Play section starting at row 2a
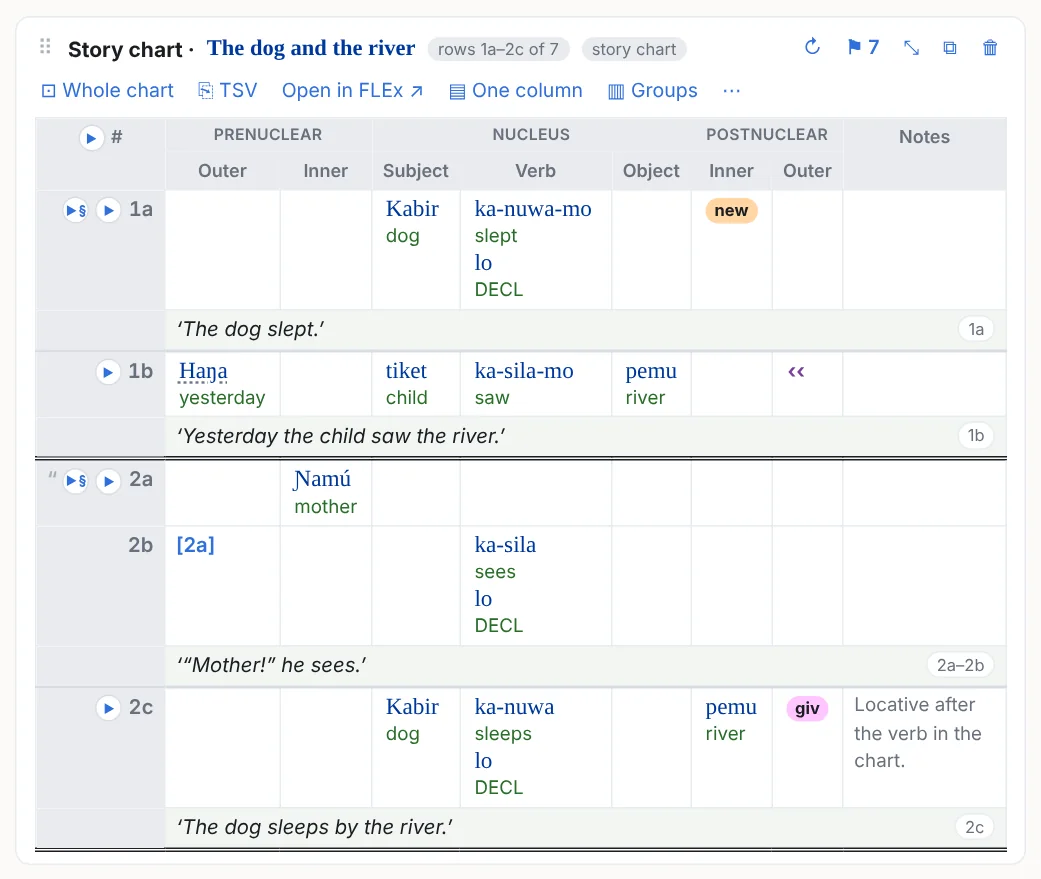The image size is (1041, 879). pos(76,481)
